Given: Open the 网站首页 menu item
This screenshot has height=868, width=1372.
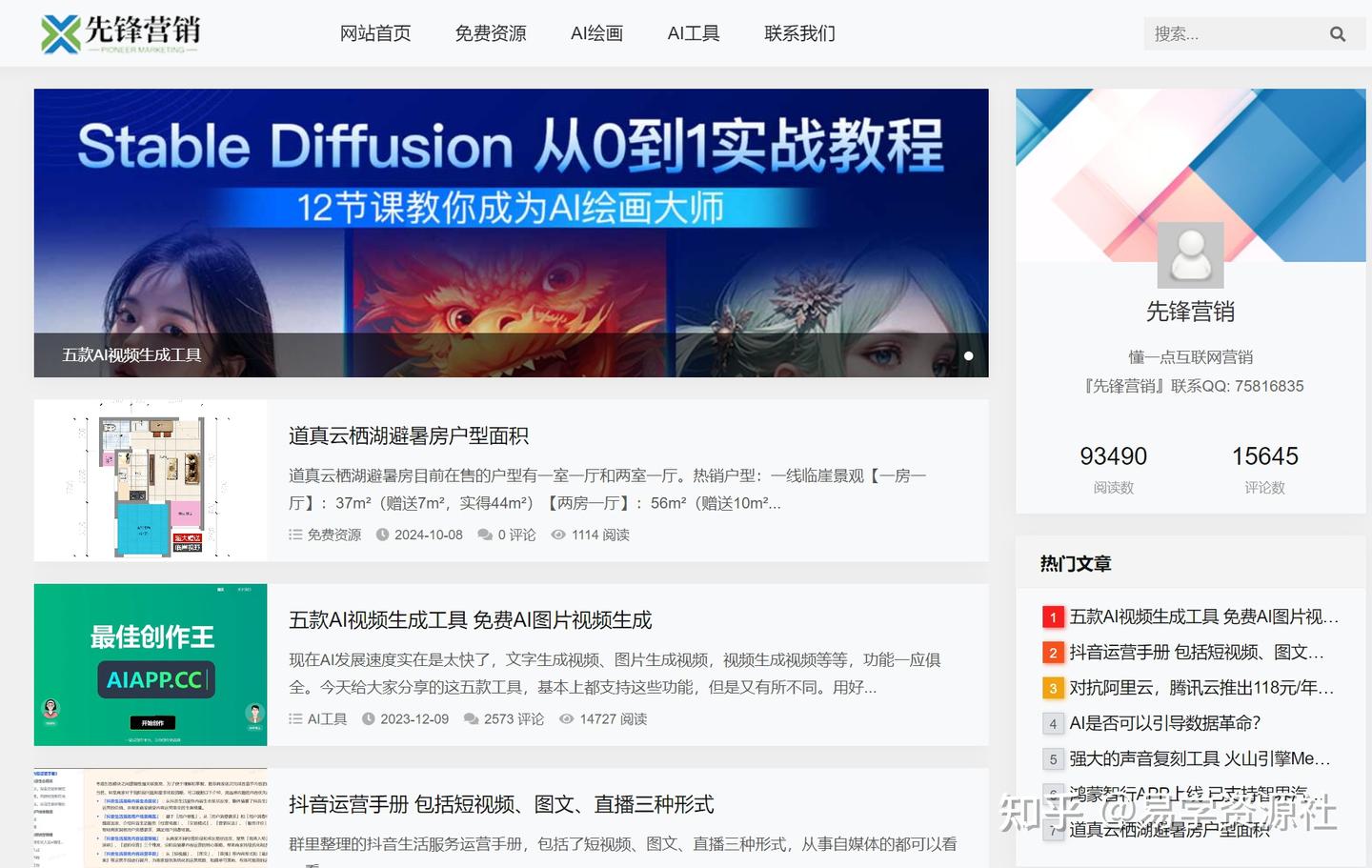Looking at the screenshot, I should pos(375,33).
